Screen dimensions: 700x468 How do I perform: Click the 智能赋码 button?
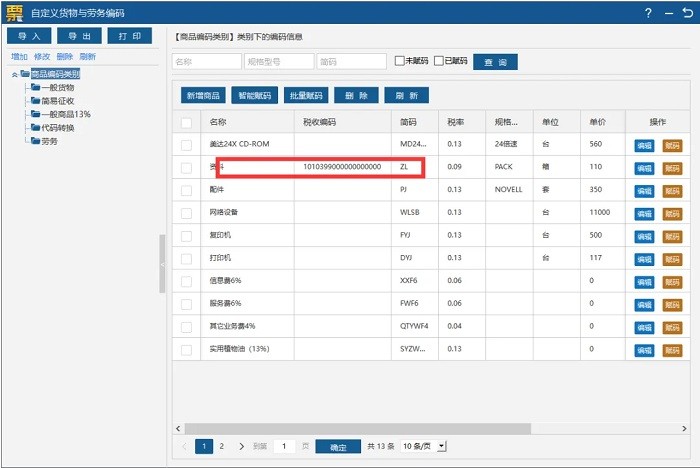click(x=254, y=96)
